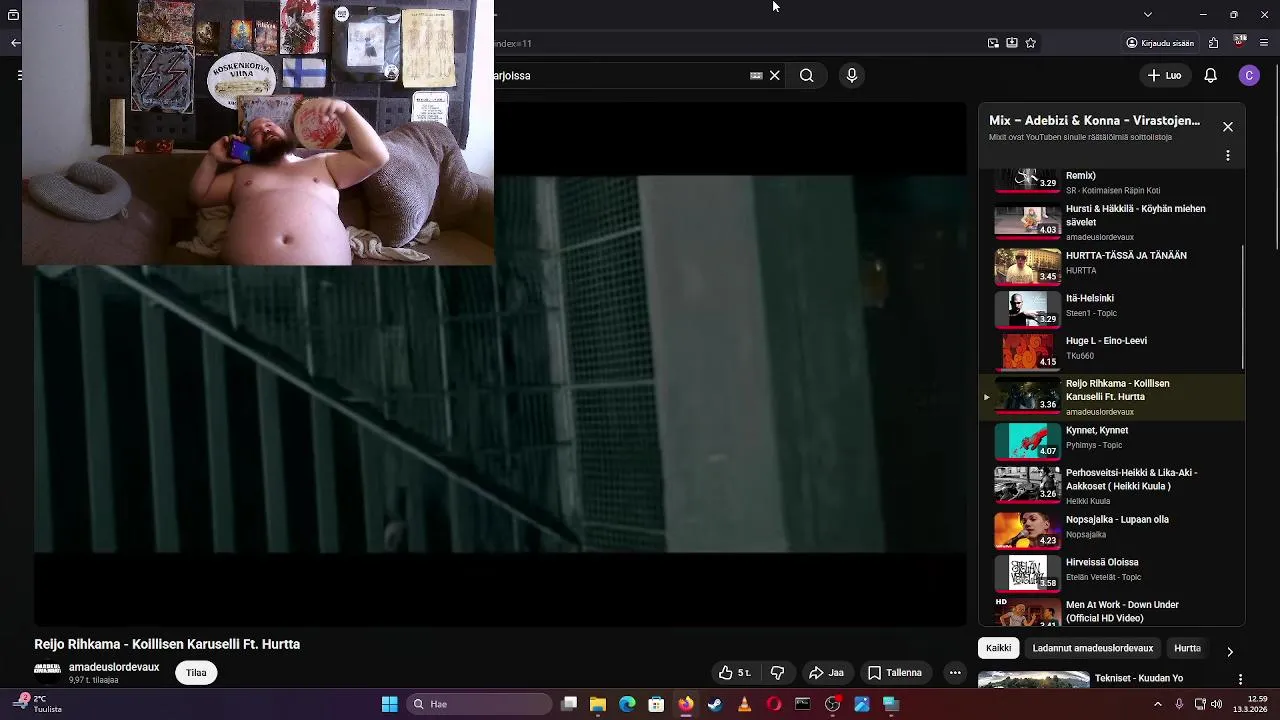Select the Hurtta filter chip
Viewport: 1280px width, 720px height.
(x=1187, y=648)
